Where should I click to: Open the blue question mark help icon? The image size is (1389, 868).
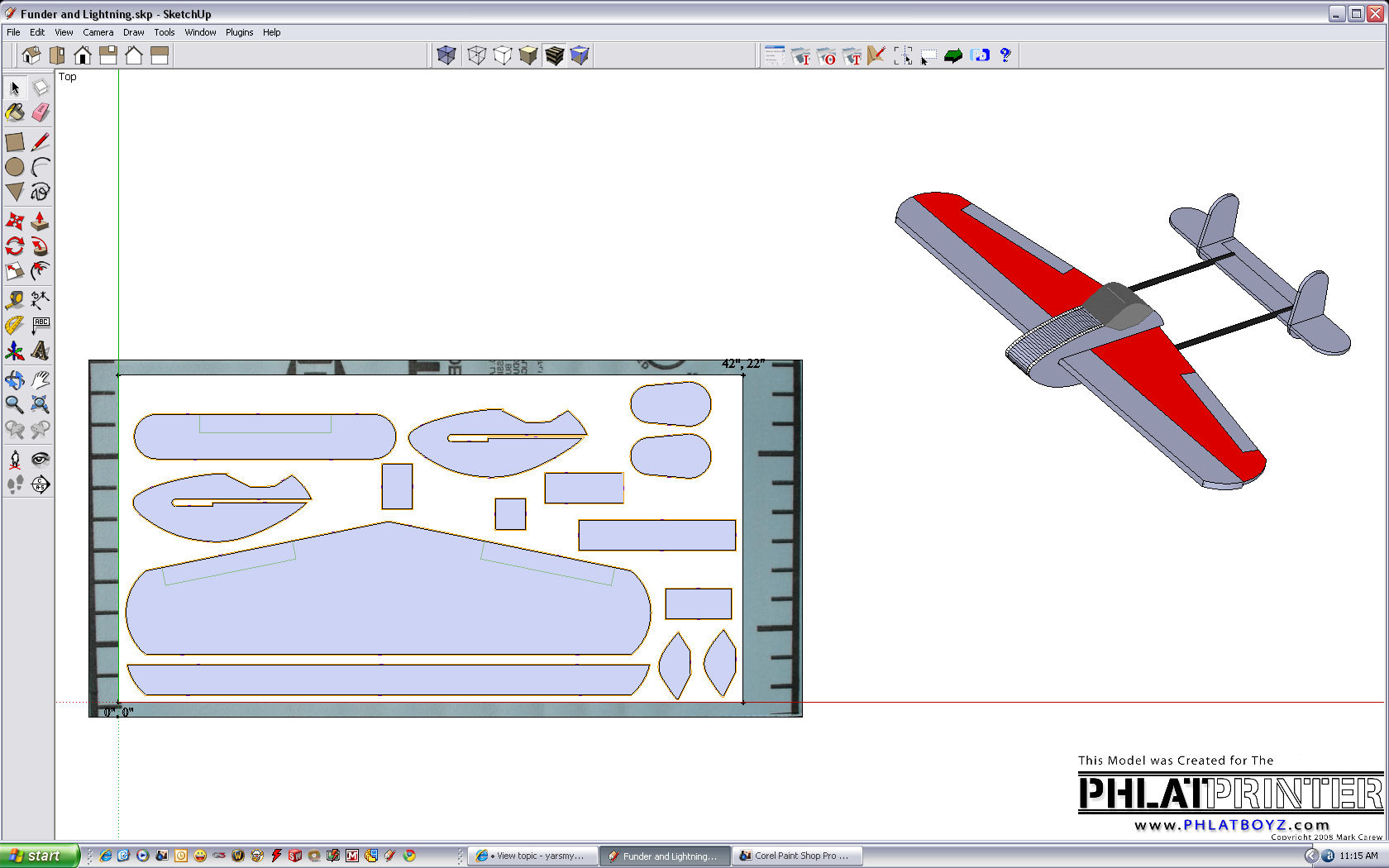(x=1005, y=55)
